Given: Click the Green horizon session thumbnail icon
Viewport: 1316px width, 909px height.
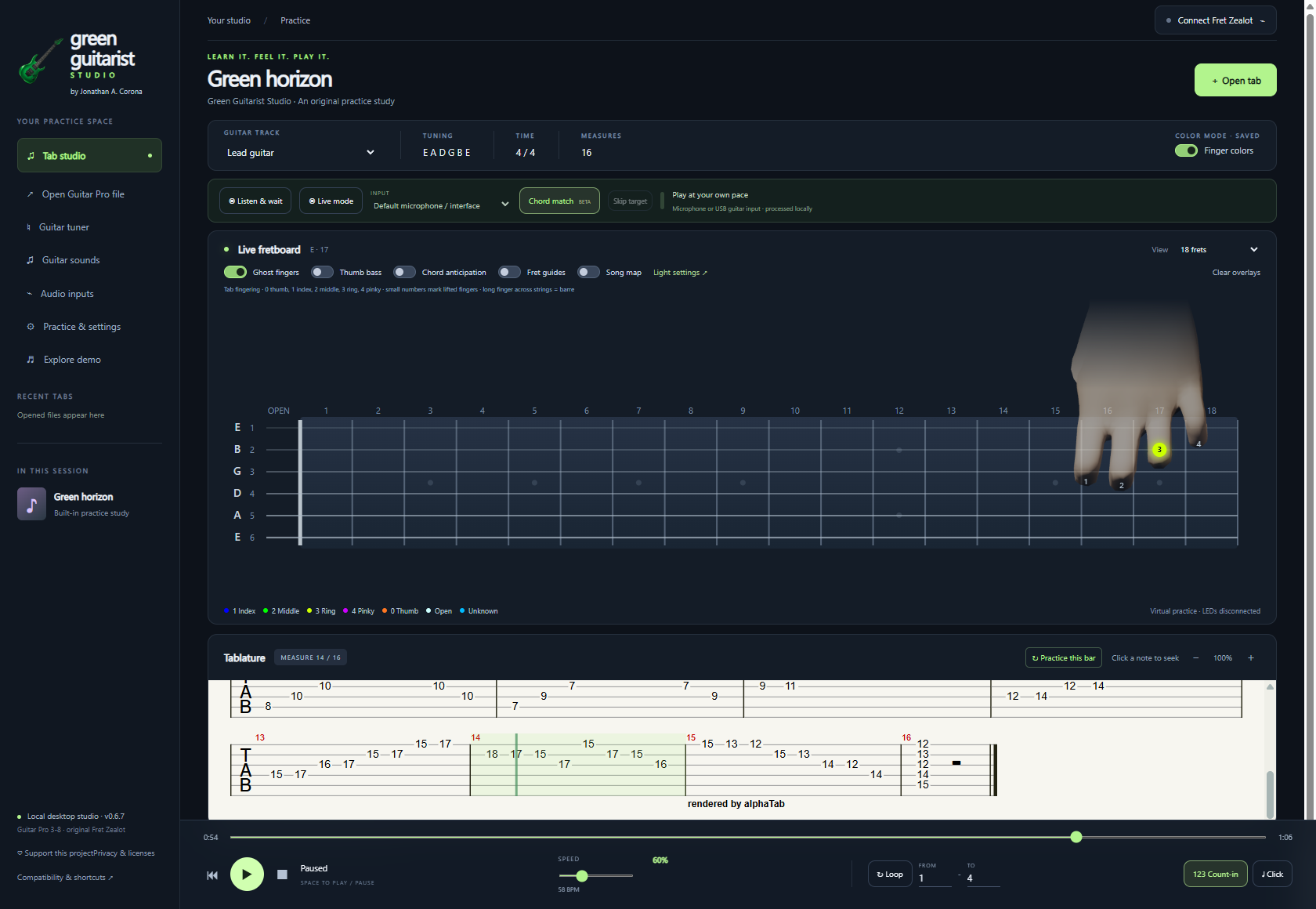Looking at the screenshot, I should [32, 504].
